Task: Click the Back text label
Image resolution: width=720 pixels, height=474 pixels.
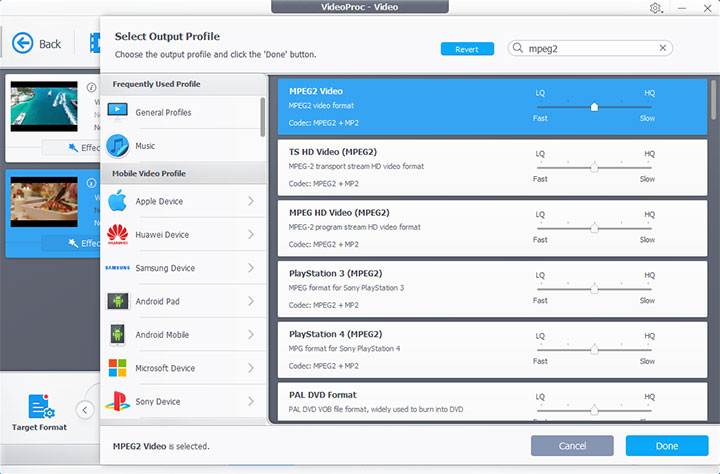Action: tap(50, 44)
